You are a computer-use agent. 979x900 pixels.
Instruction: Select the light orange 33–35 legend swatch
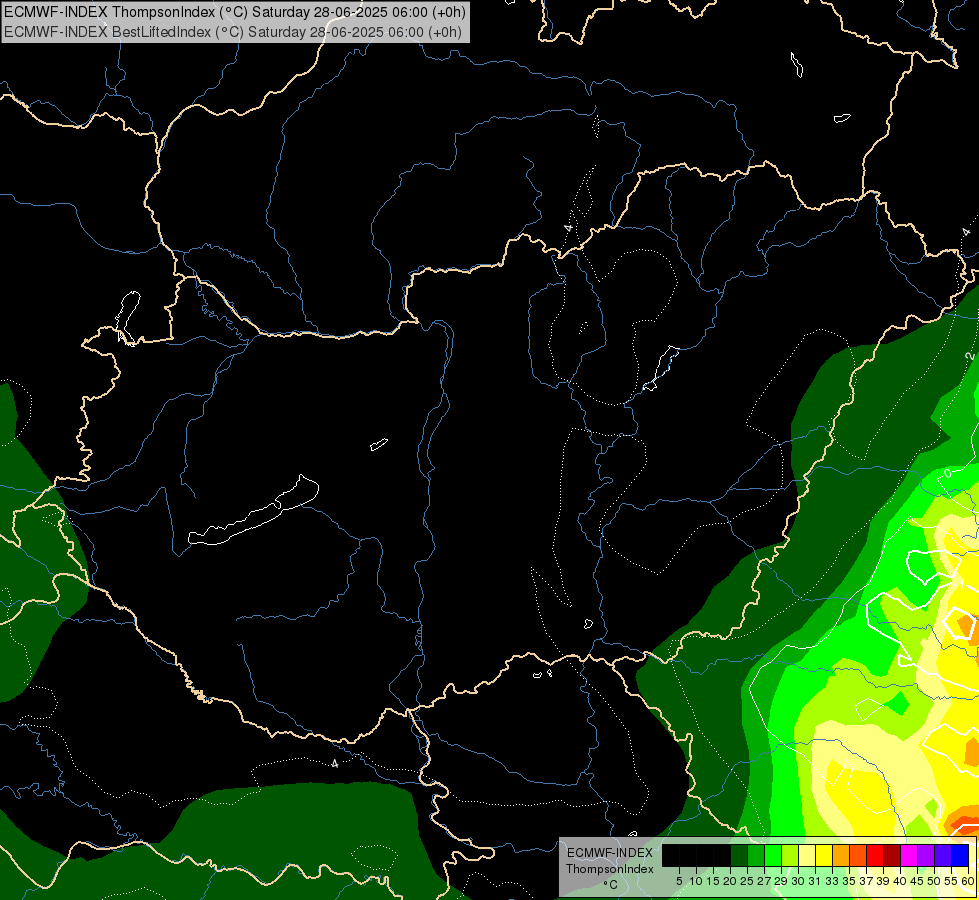(x=841, y=855)
